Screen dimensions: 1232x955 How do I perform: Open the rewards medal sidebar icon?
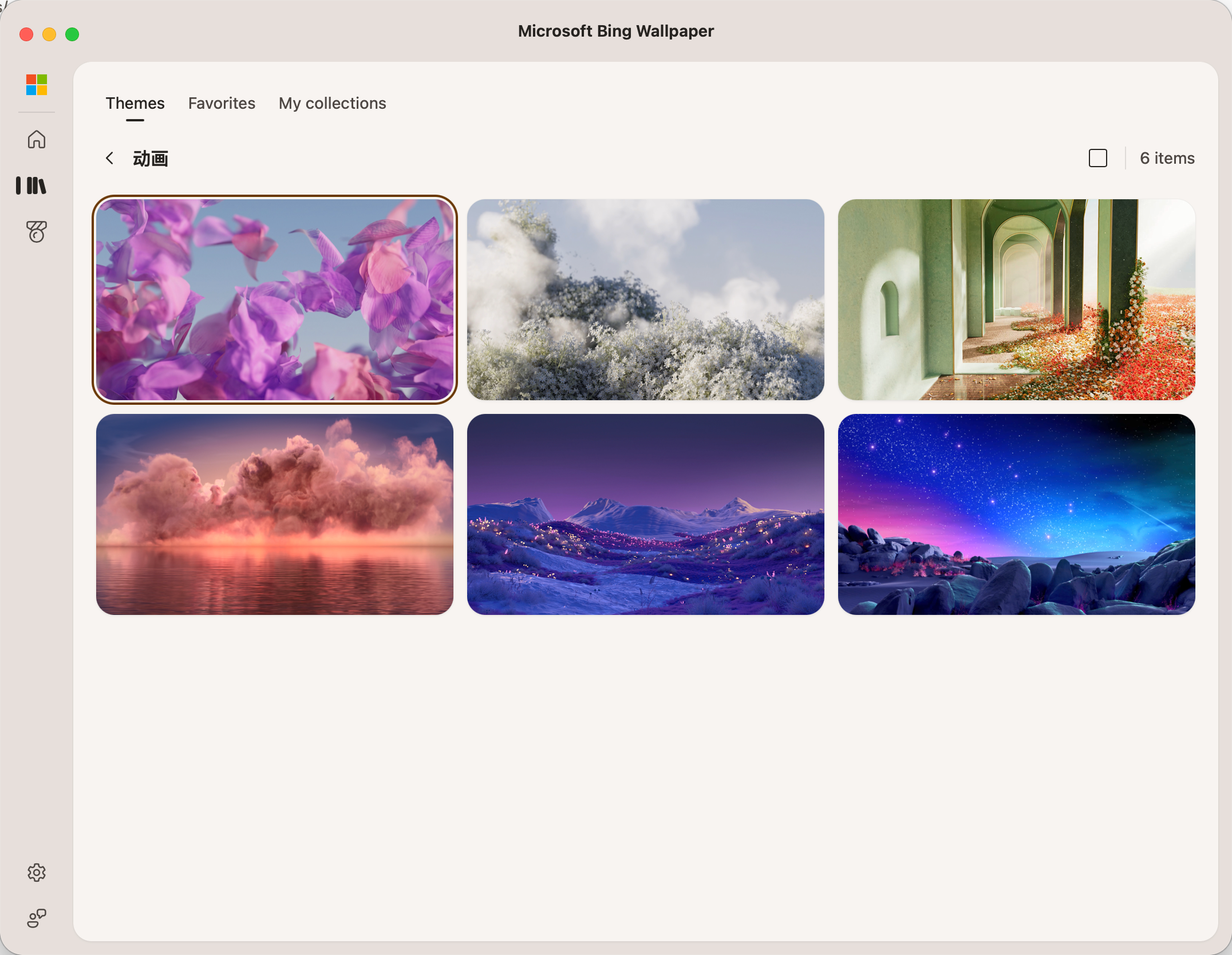pyautogui.click(x=37, y=232)
